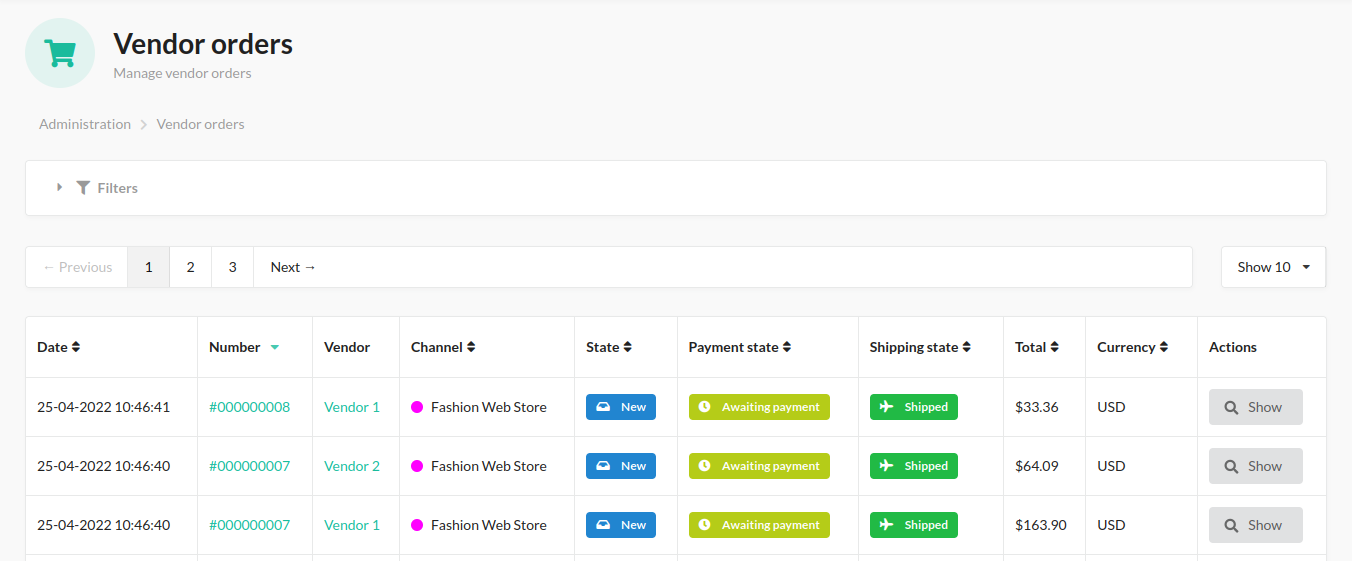Click Next pagination link
The height and width of the screenshot is (561, 1352).
click(293, 267)
